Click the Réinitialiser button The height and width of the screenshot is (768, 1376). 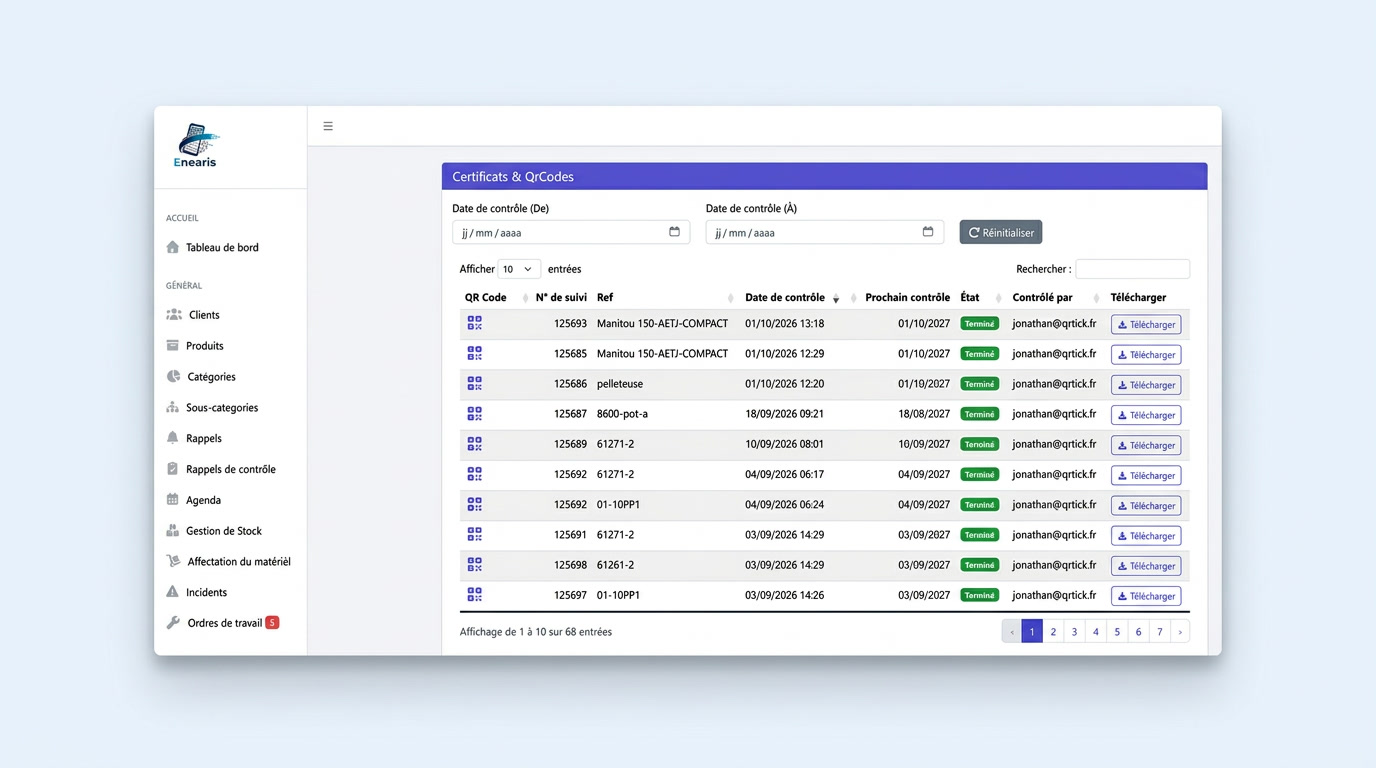(1001, 232)
